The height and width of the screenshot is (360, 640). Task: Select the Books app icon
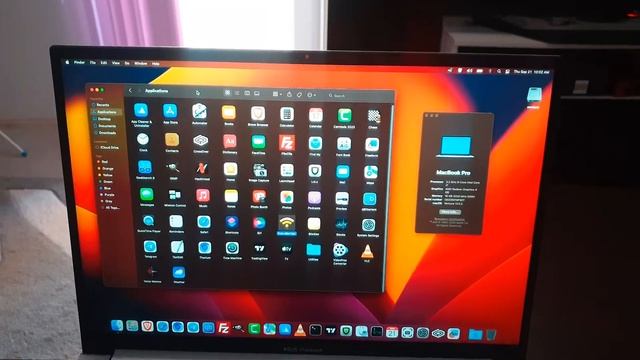tap(229, 112)
